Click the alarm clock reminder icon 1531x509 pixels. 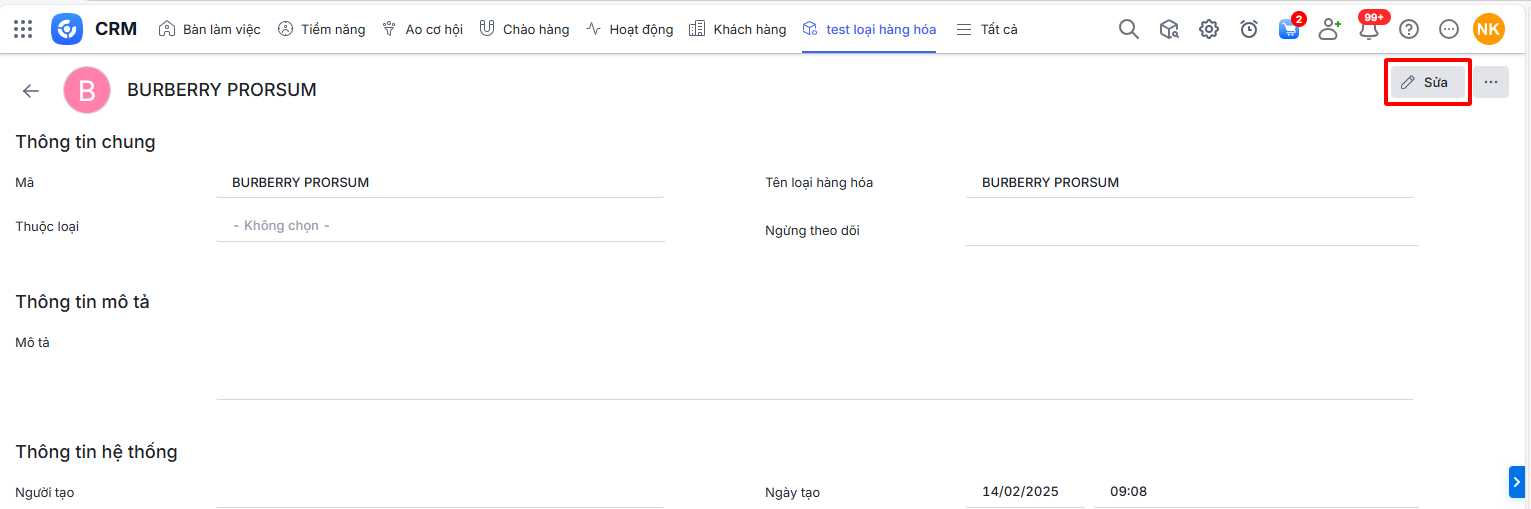point(1249,29)
